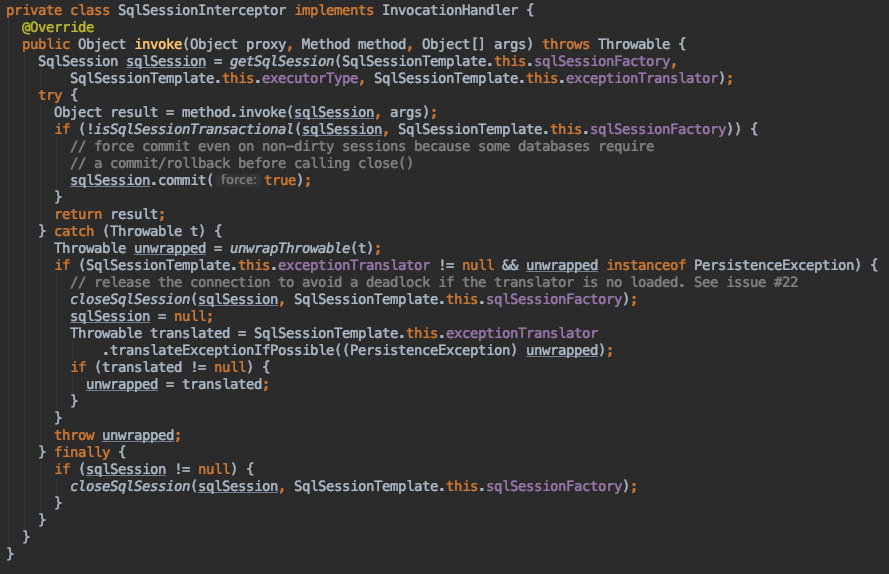Click the getSqlSession method call
Image resolution: width=889 pixels, height=574 pixels.
pyautogui.click(x=282, y=61)
